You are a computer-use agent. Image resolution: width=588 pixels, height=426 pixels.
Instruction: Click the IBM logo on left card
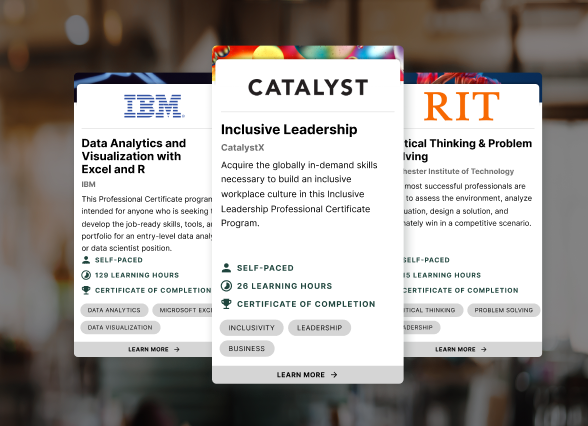(x=154, y=106)
